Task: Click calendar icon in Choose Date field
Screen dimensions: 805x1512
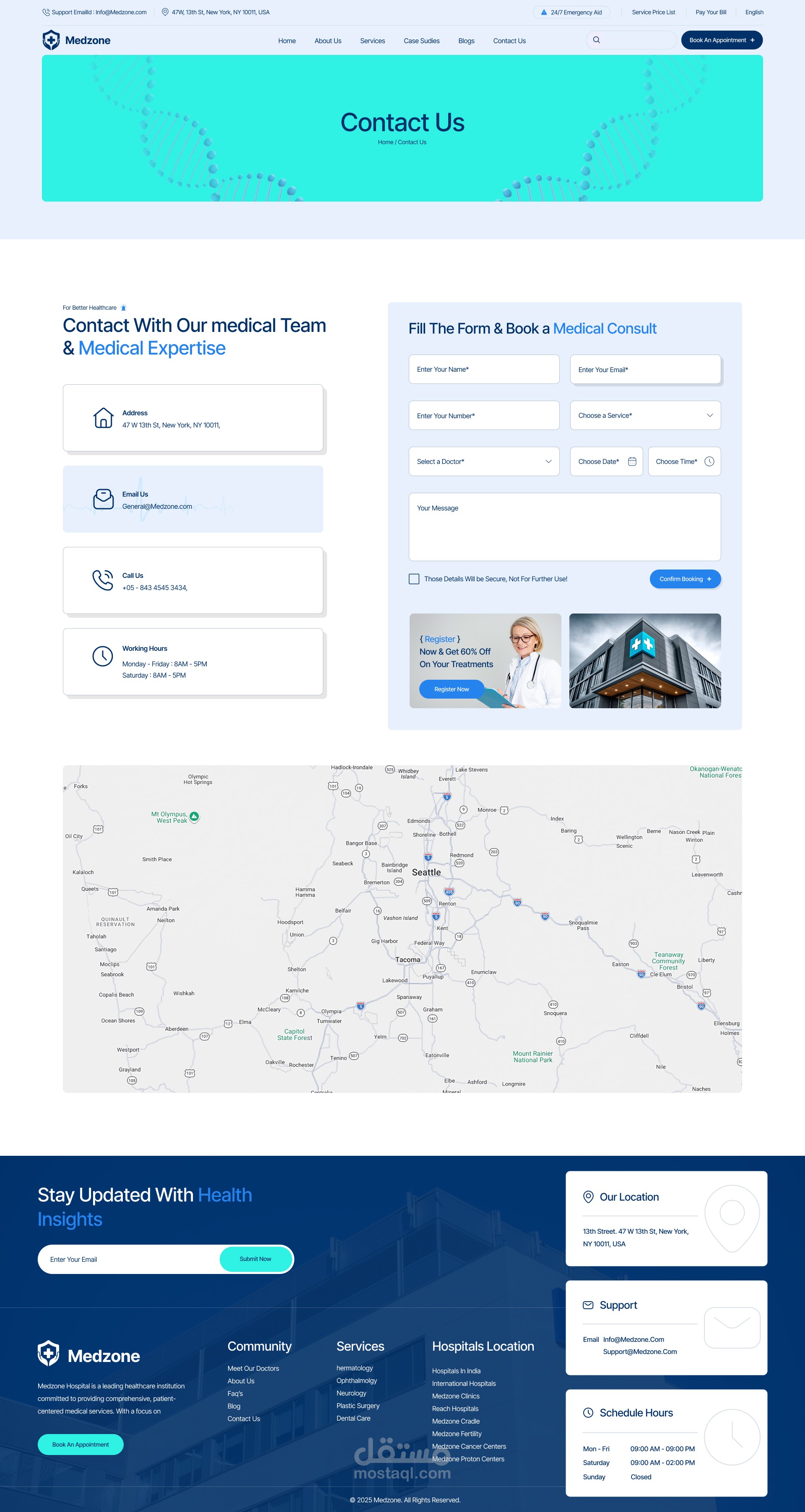Action: [x=632, y=461]
